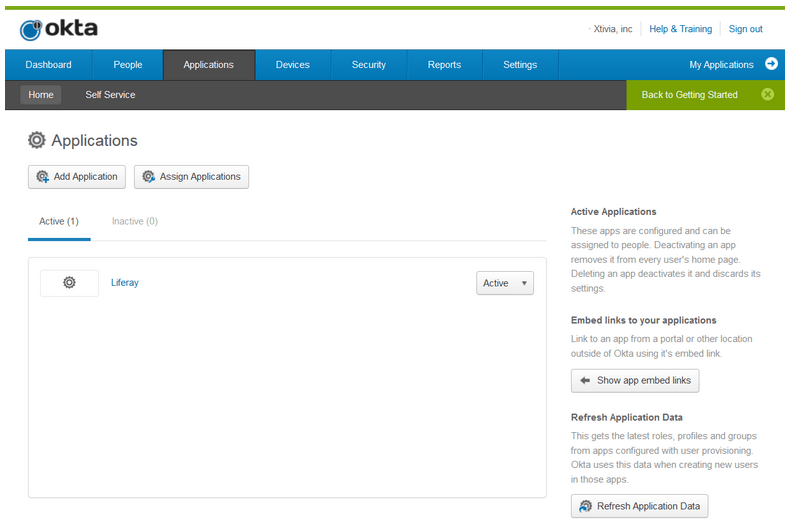Viewport: 787px width, 528px height.
Task: Open the Devices menu
Action: coord(292,65)
